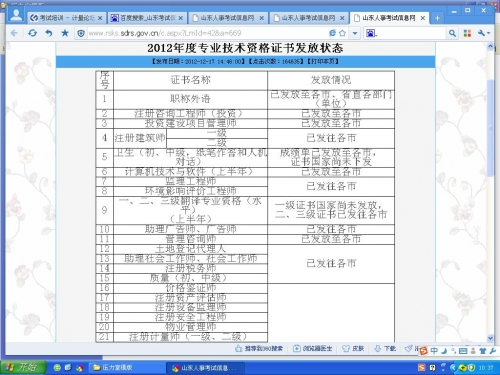This screenshot has width=500, height=375.
Task: Click the security shield icon in address bar
Action: tap(81, 33)
